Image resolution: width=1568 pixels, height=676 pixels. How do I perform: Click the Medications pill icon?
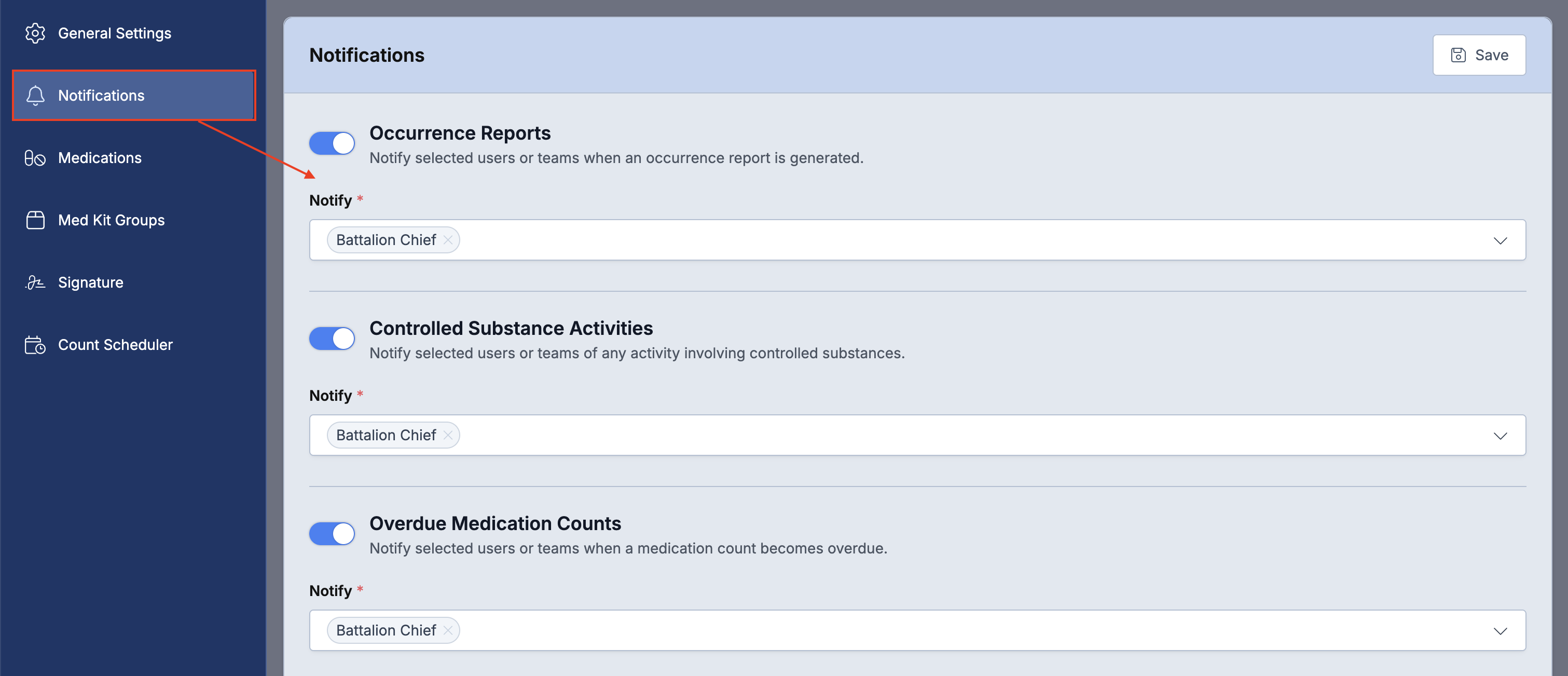35,158
